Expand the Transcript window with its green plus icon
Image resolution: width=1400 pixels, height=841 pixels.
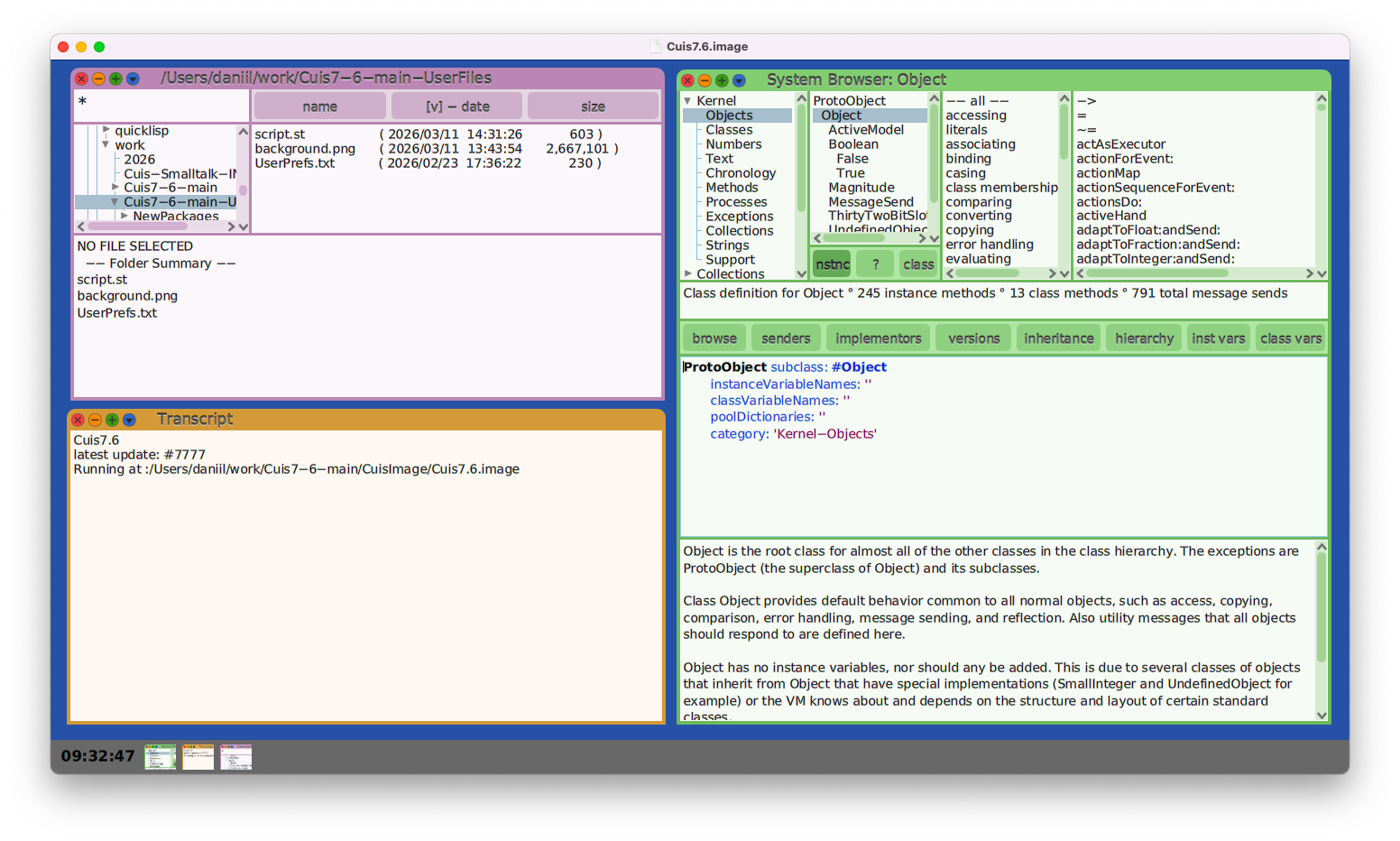[x=112, y=419]
